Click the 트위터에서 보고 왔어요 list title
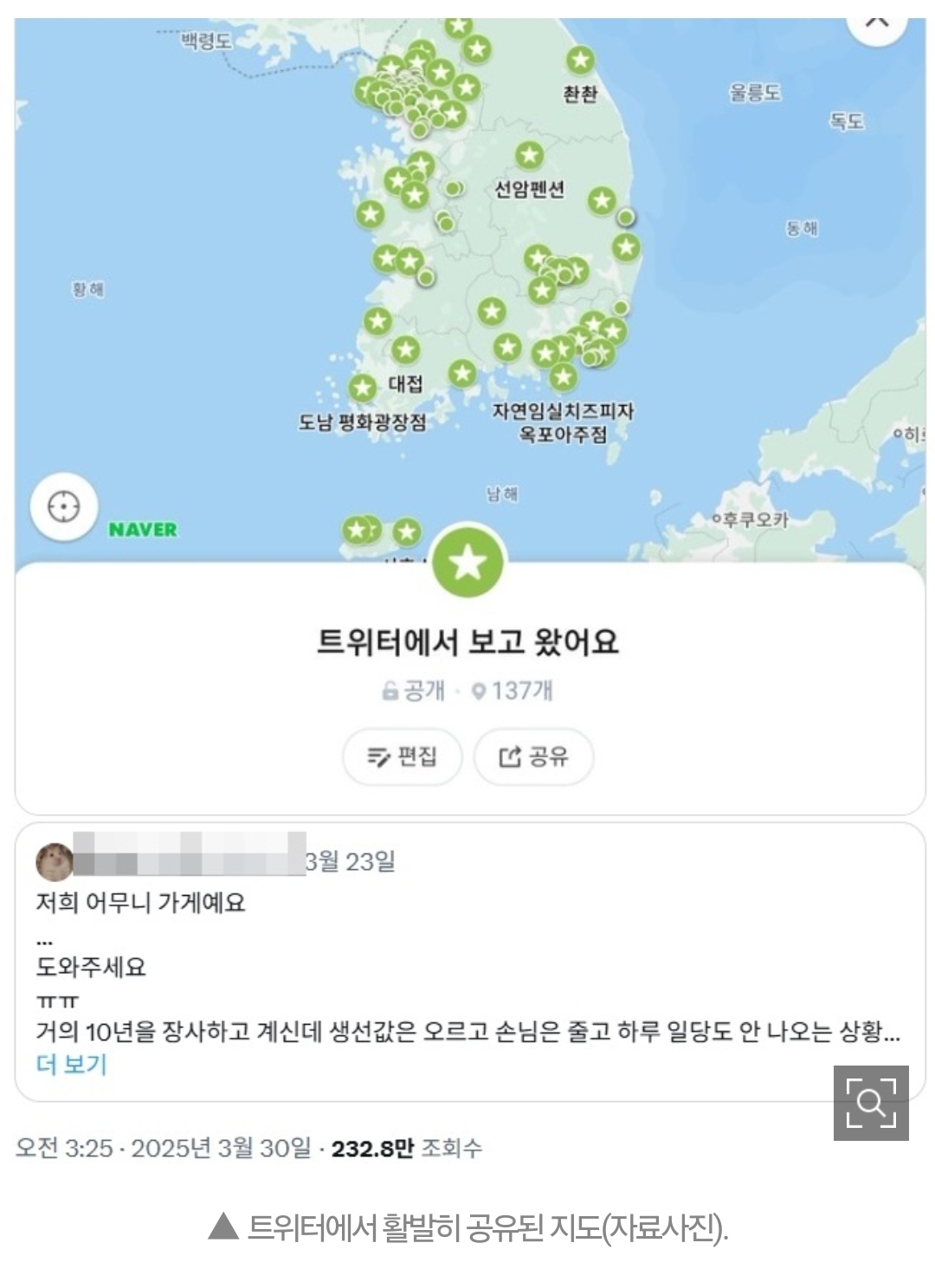Image resolution: width=935 pixels, height=1288 pixels. (x=468, y=641)
